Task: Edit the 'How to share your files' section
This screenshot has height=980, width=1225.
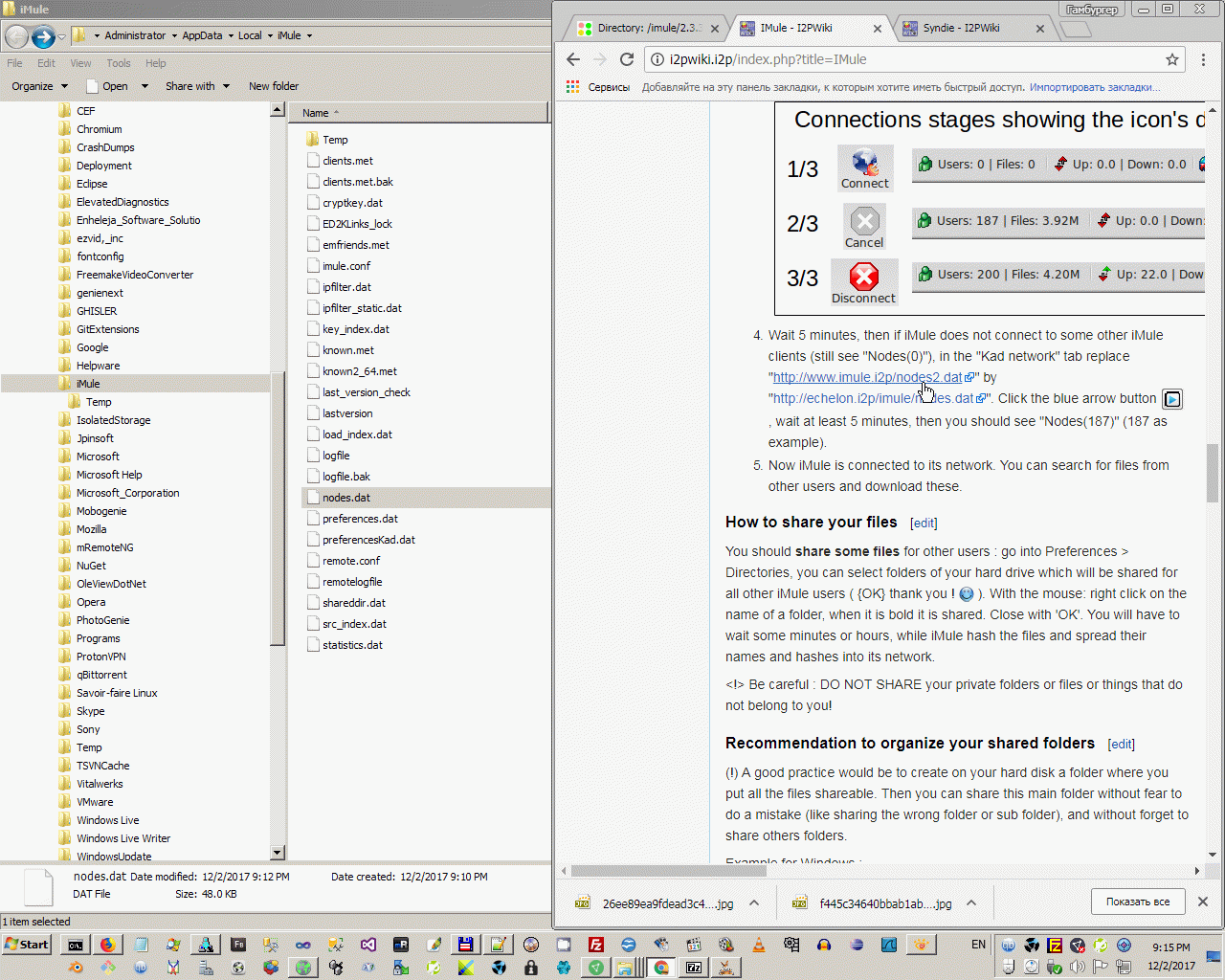Action: [x=924, y=523]
